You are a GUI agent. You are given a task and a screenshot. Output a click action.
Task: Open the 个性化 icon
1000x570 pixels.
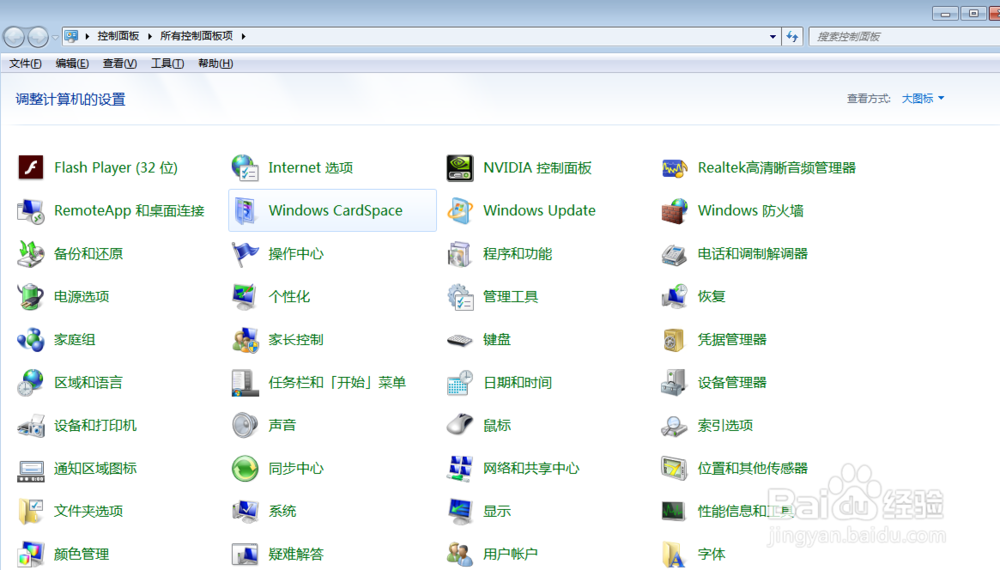click(245, 296)
